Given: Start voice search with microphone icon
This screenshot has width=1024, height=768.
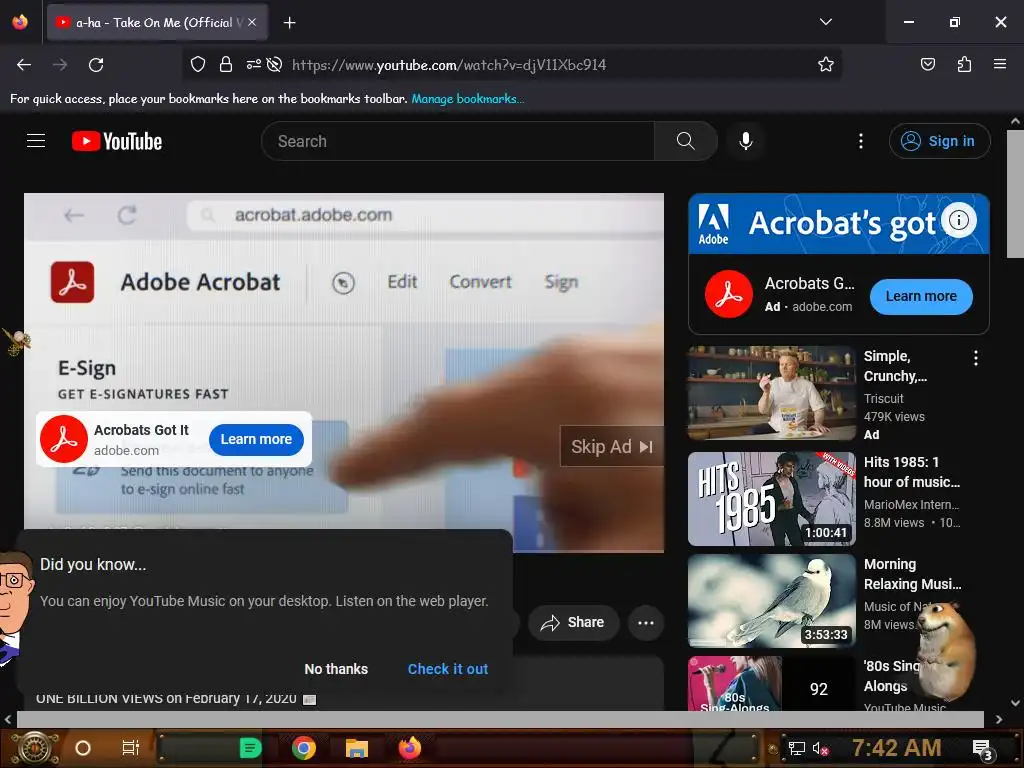Looking at the screenshot, I should point(746,141).
